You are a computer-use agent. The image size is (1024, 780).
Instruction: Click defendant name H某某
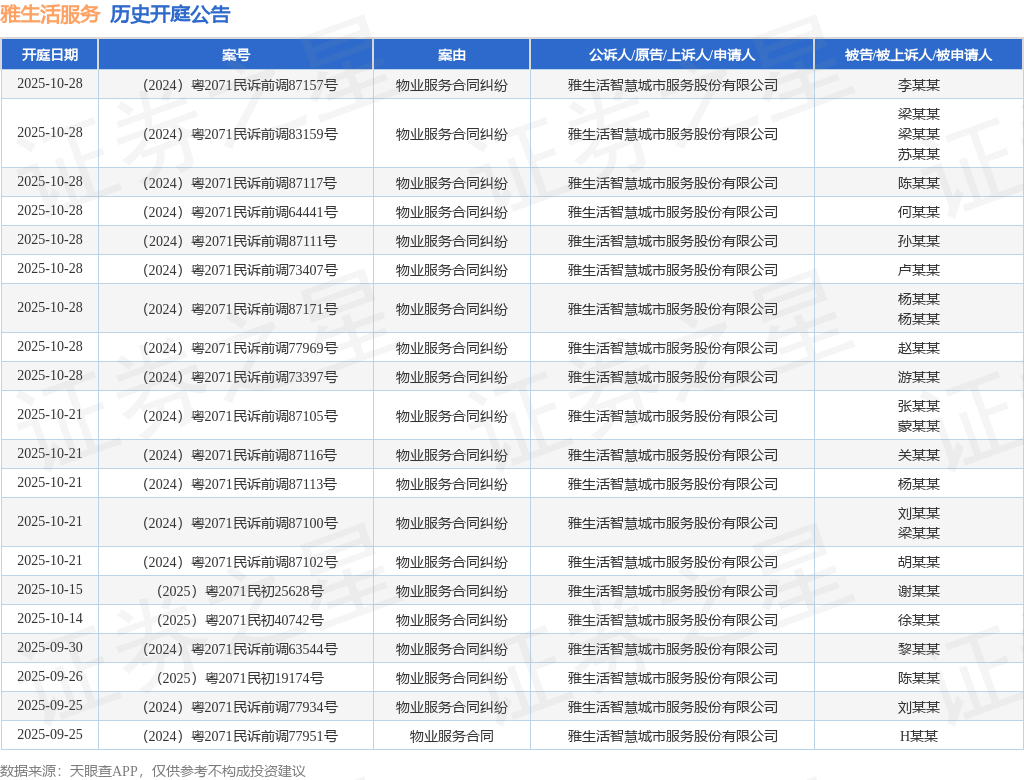point(918,737)
